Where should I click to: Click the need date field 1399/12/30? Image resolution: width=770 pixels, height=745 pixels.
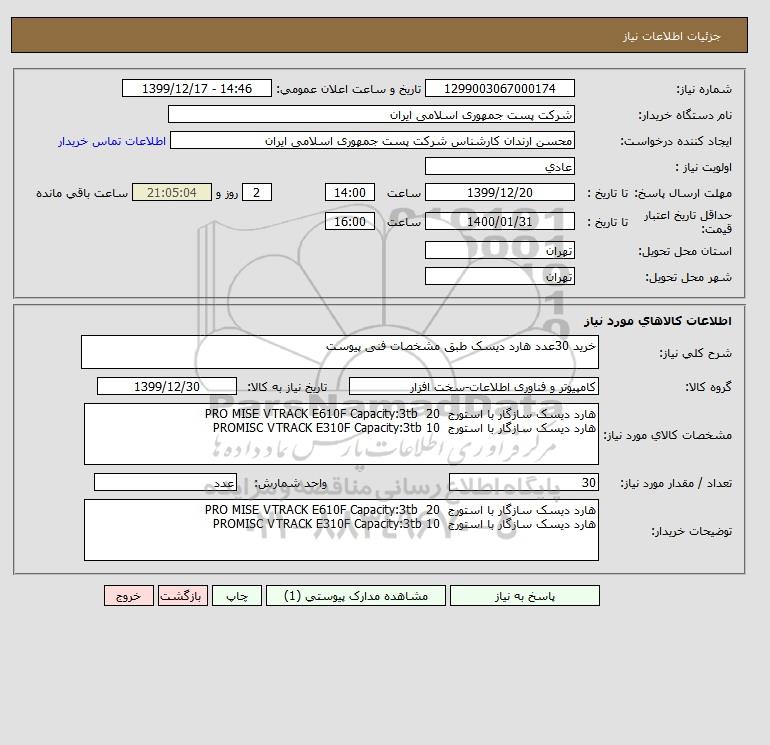click(167, 386)
